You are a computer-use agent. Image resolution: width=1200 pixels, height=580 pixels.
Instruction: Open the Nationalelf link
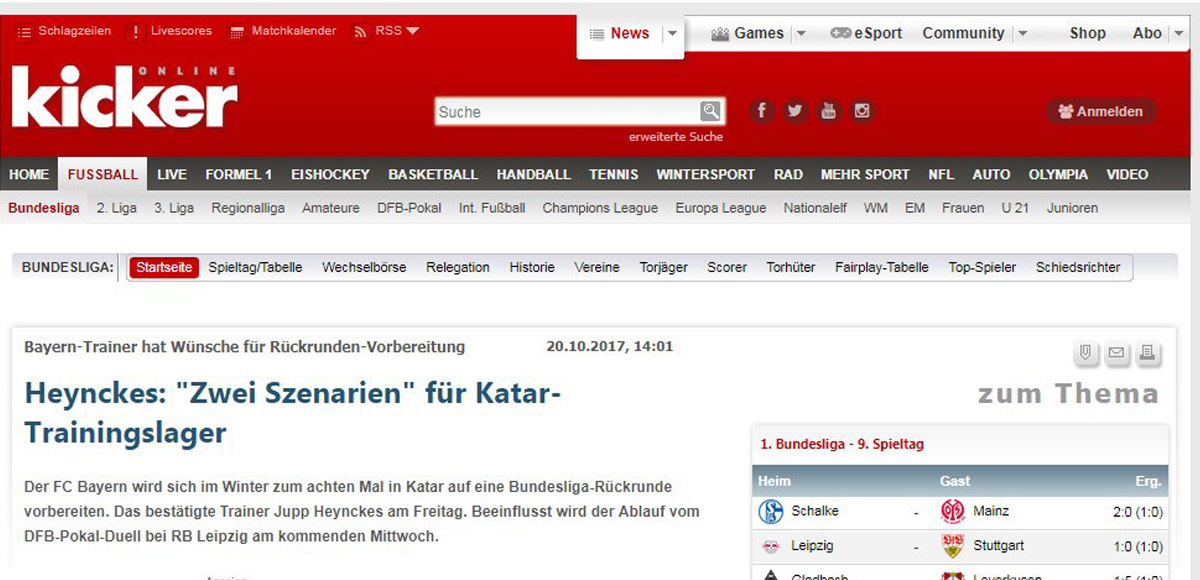click(x=815, y=208)
